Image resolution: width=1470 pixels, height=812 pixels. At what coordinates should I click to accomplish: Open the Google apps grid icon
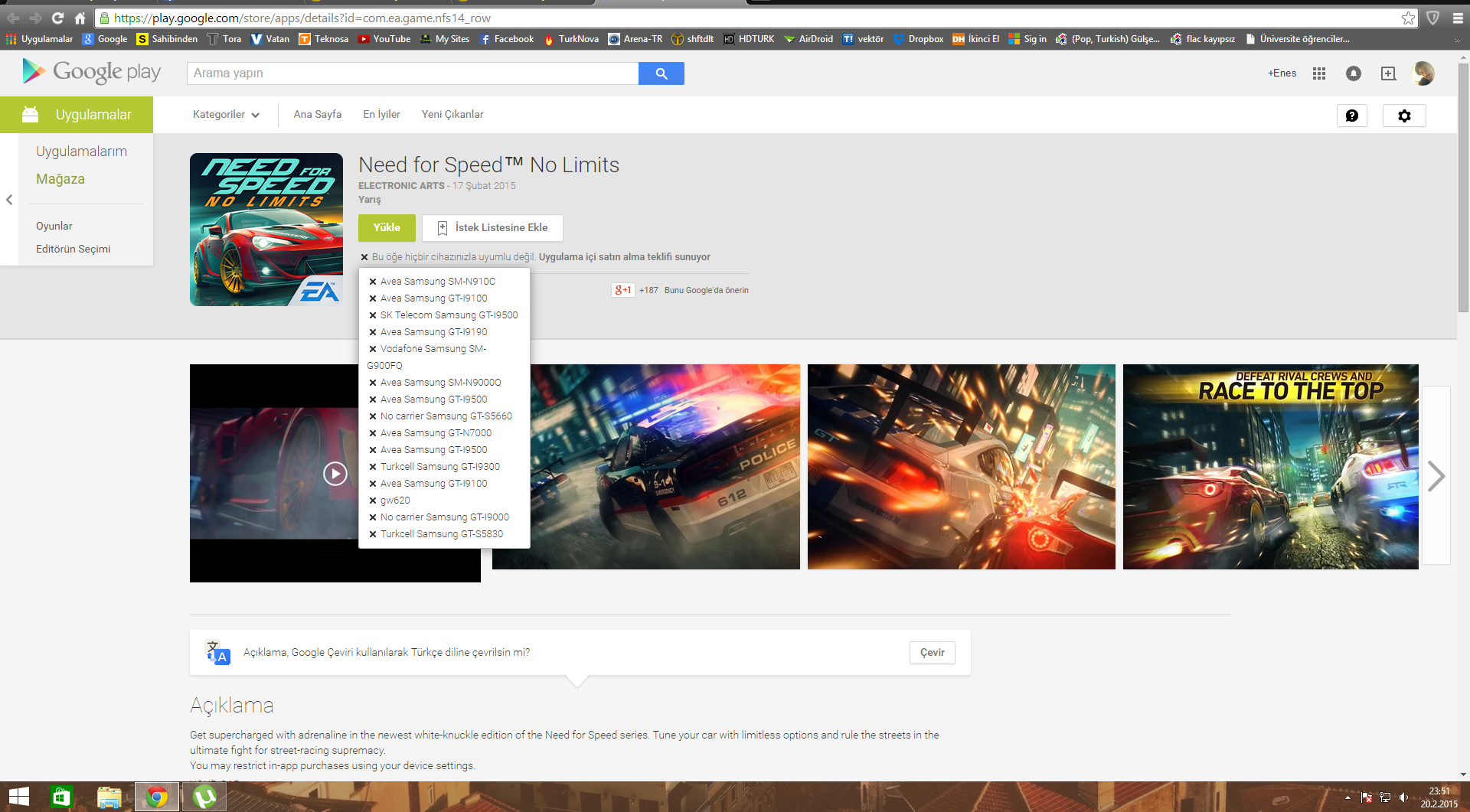click(1318, 73)
